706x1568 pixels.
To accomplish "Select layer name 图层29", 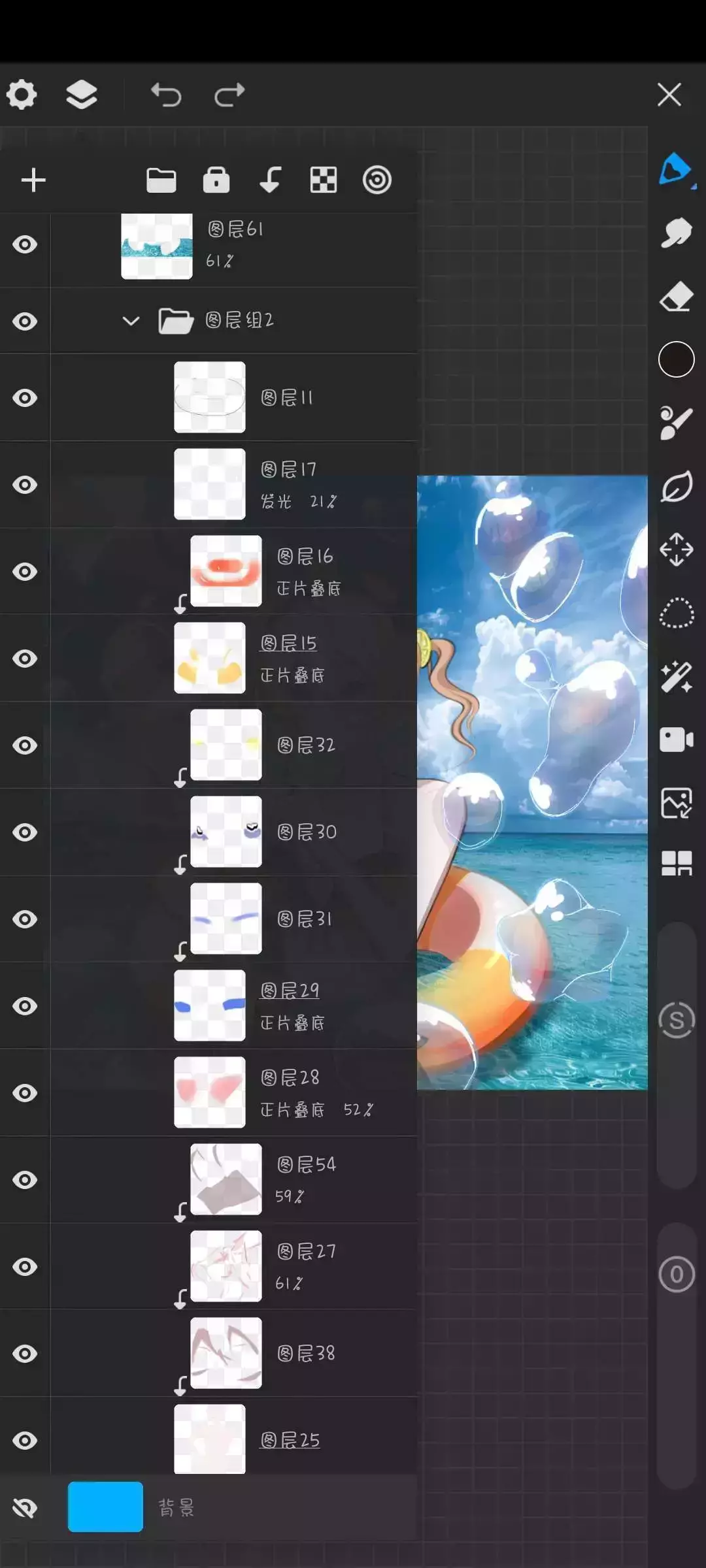I will coord(290,990).
